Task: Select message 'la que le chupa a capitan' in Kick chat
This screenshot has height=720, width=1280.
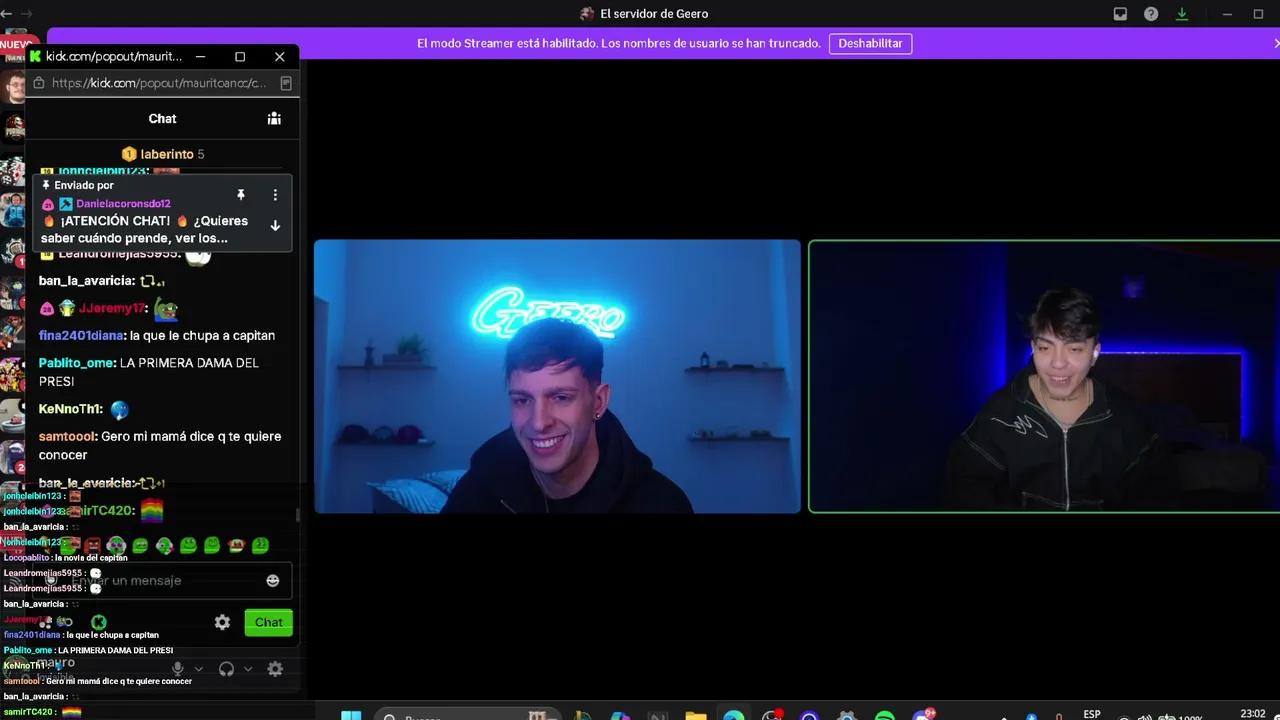Action: [202, 336]
